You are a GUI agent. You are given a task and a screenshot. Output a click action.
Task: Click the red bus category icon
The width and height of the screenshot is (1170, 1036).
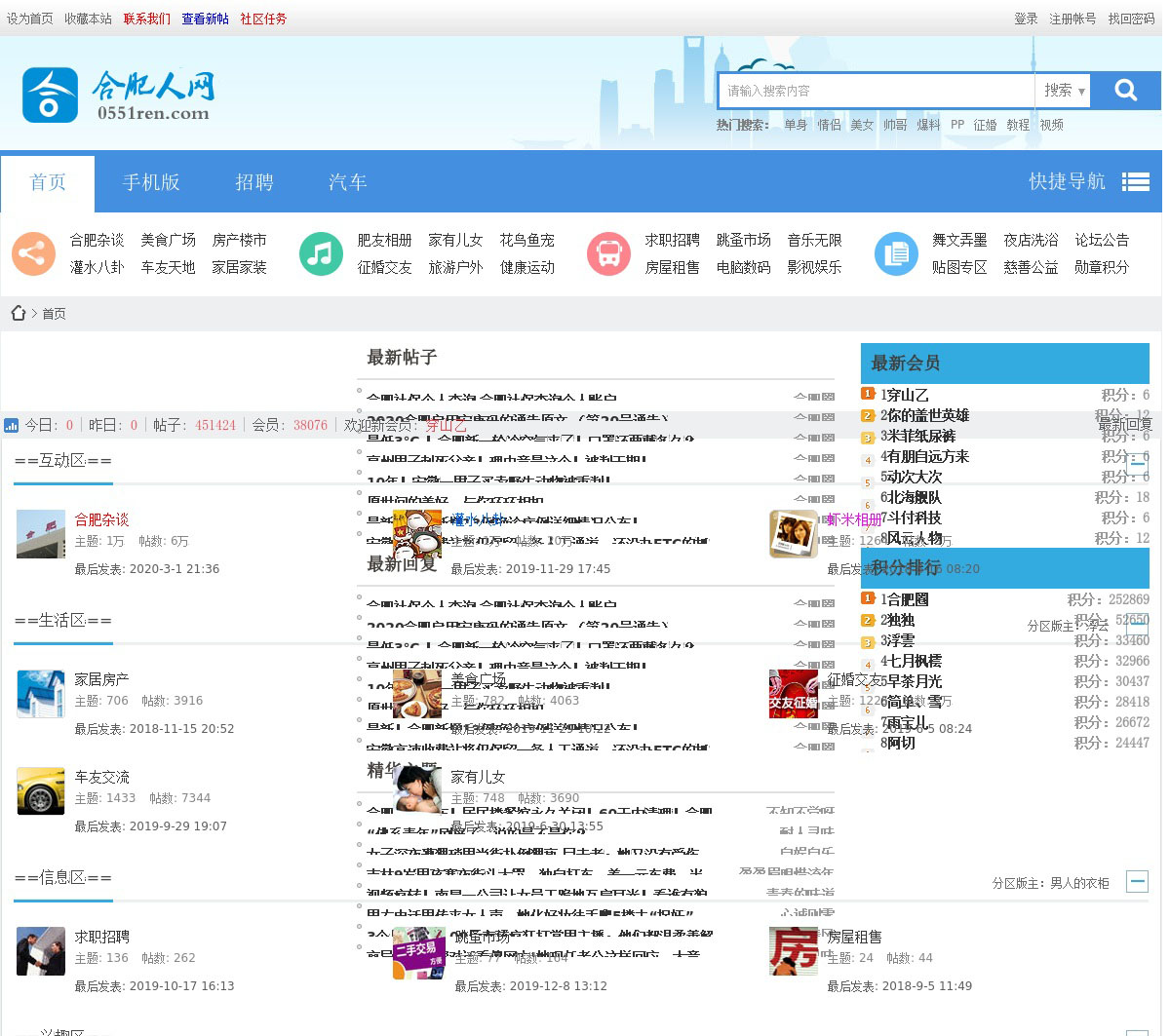[x=608, y=253]
